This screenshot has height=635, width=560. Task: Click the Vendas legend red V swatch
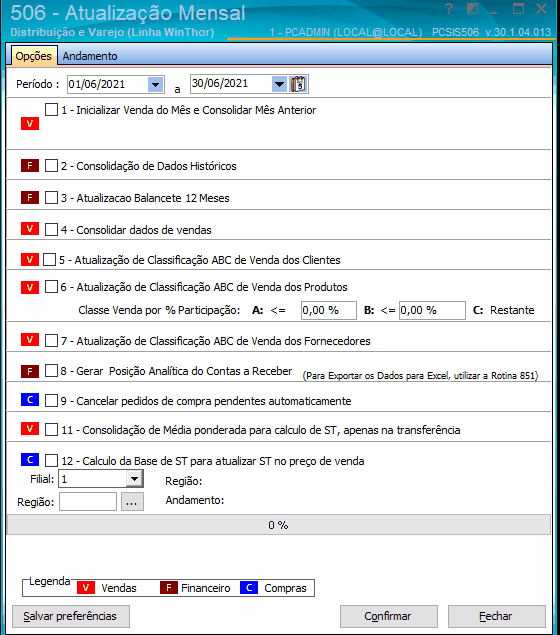[x=86, y=588]
